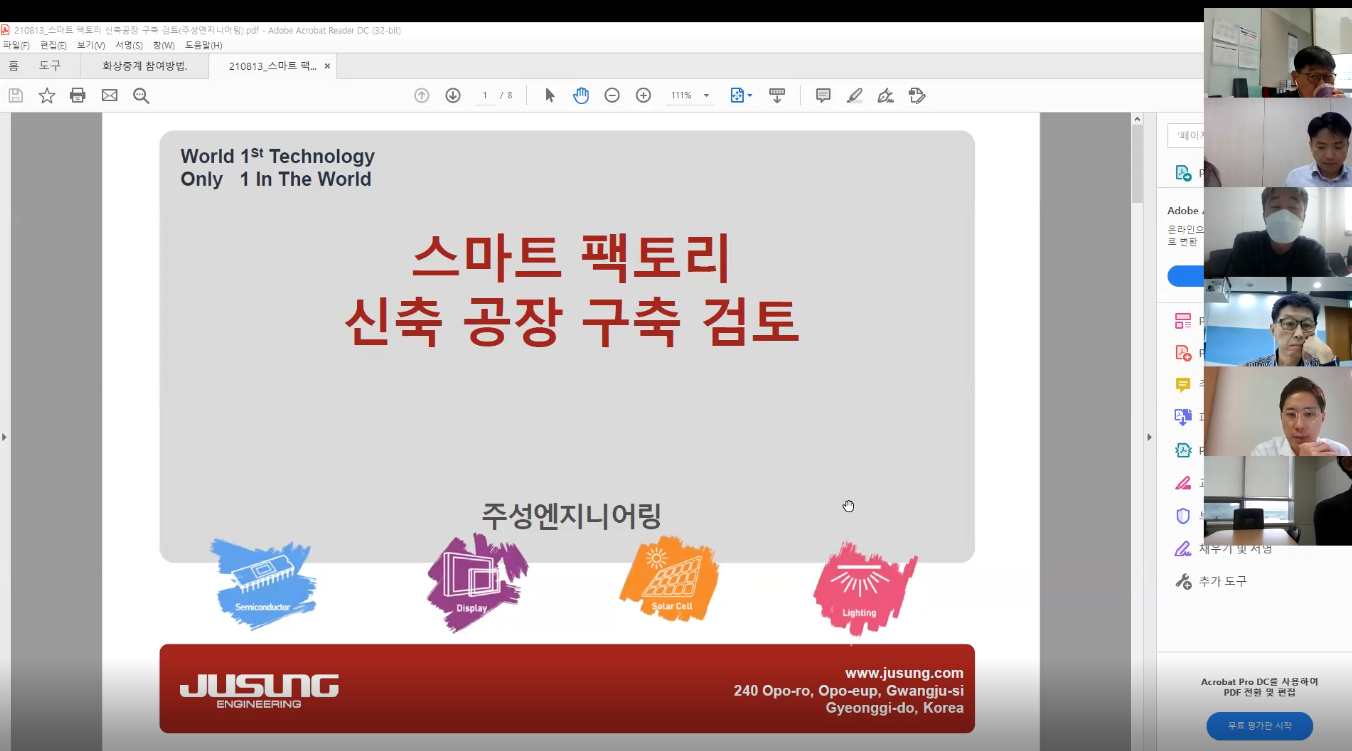Click the vertical document scrollbar thumb
1352x751 pixels.
click(x=1137, y=165)
